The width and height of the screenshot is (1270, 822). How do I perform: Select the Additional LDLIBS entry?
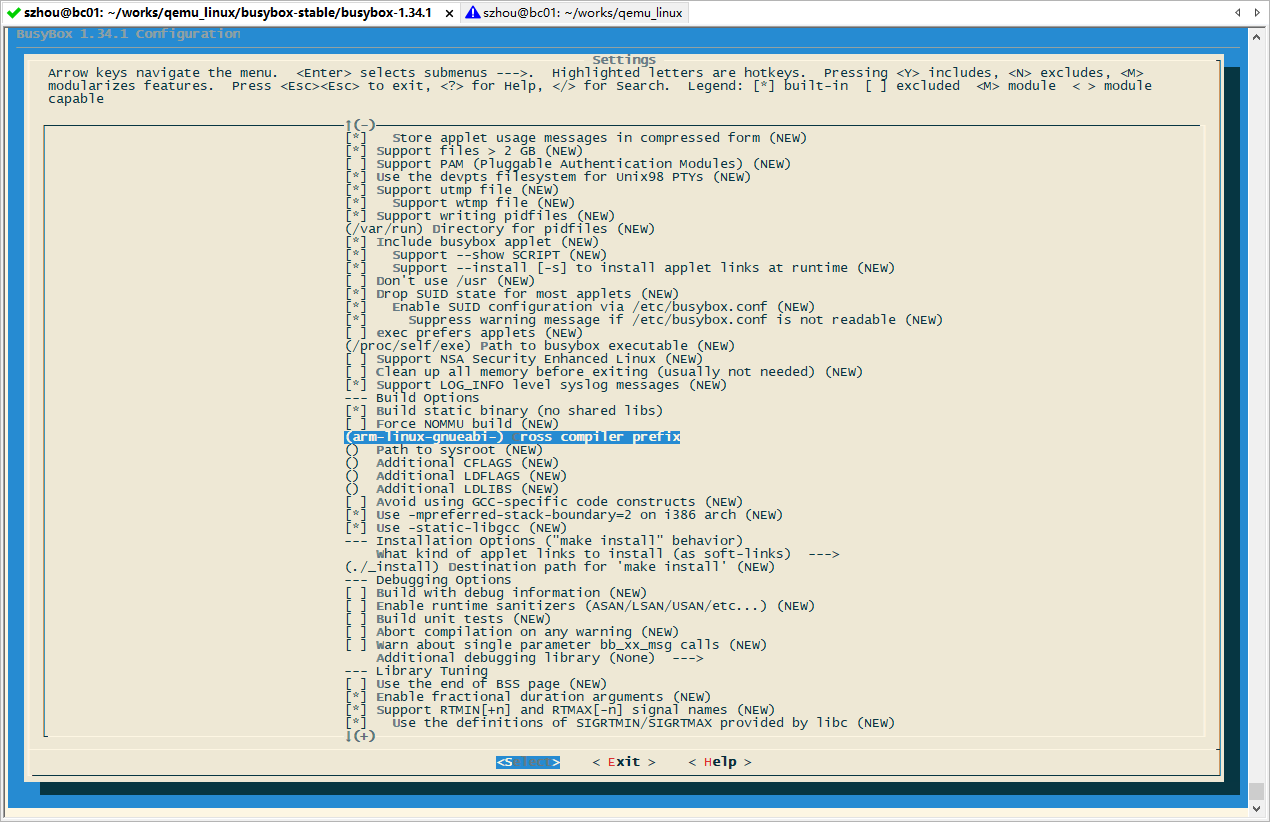[451, 489]
